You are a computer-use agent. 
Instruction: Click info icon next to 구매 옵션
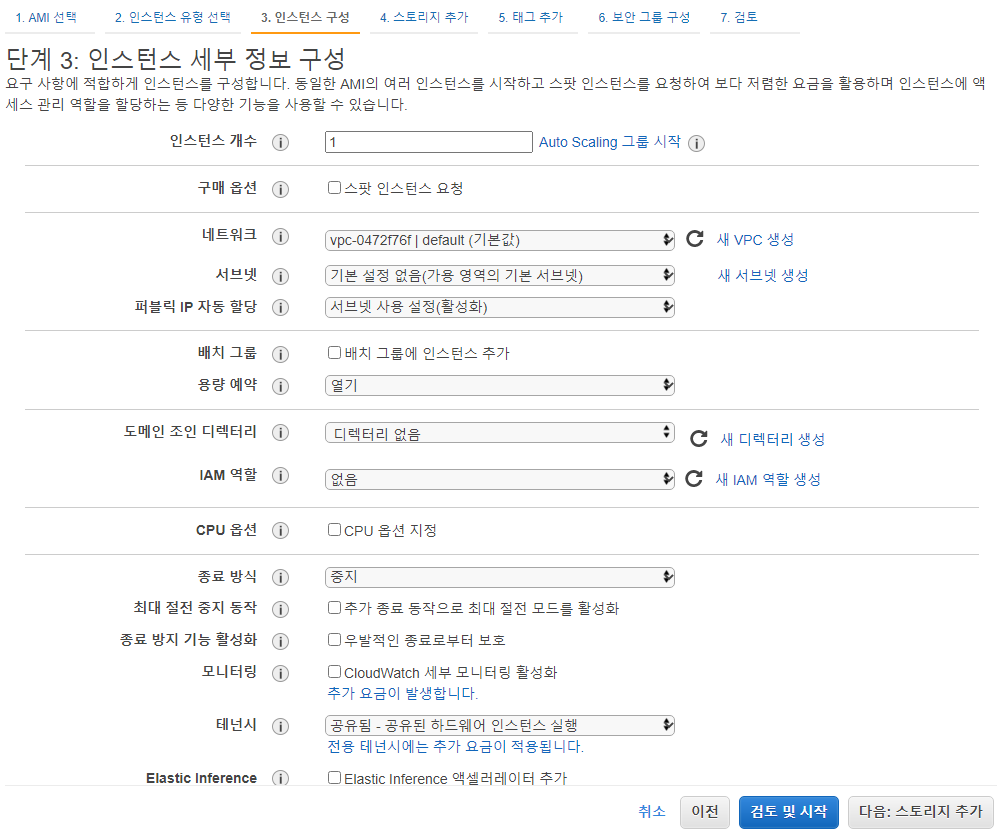280,189
